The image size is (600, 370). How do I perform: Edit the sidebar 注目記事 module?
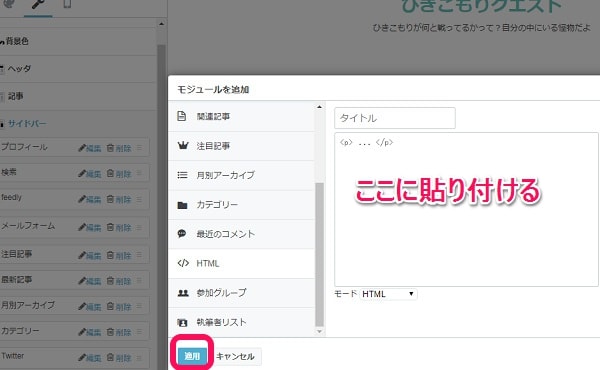click(90, 255)
